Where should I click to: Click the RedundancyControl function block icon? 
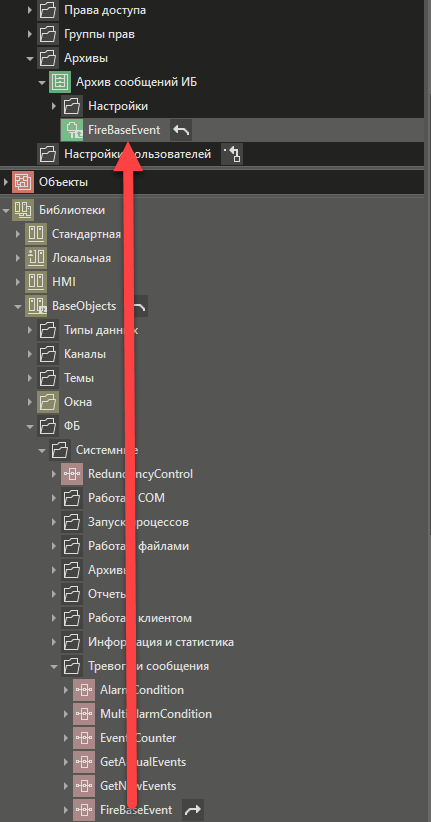pos(72,474)
